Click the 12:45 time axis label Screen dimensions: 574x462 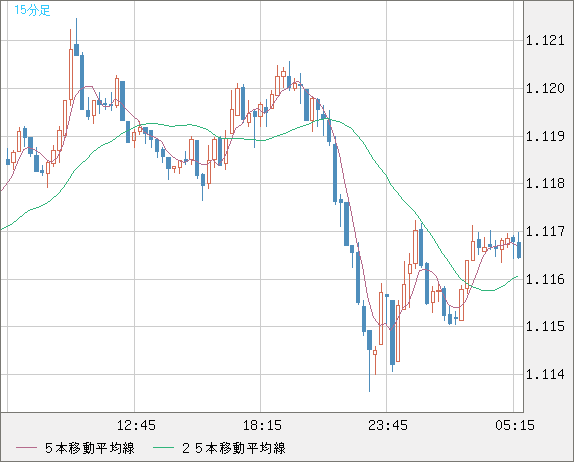[136, 425]
